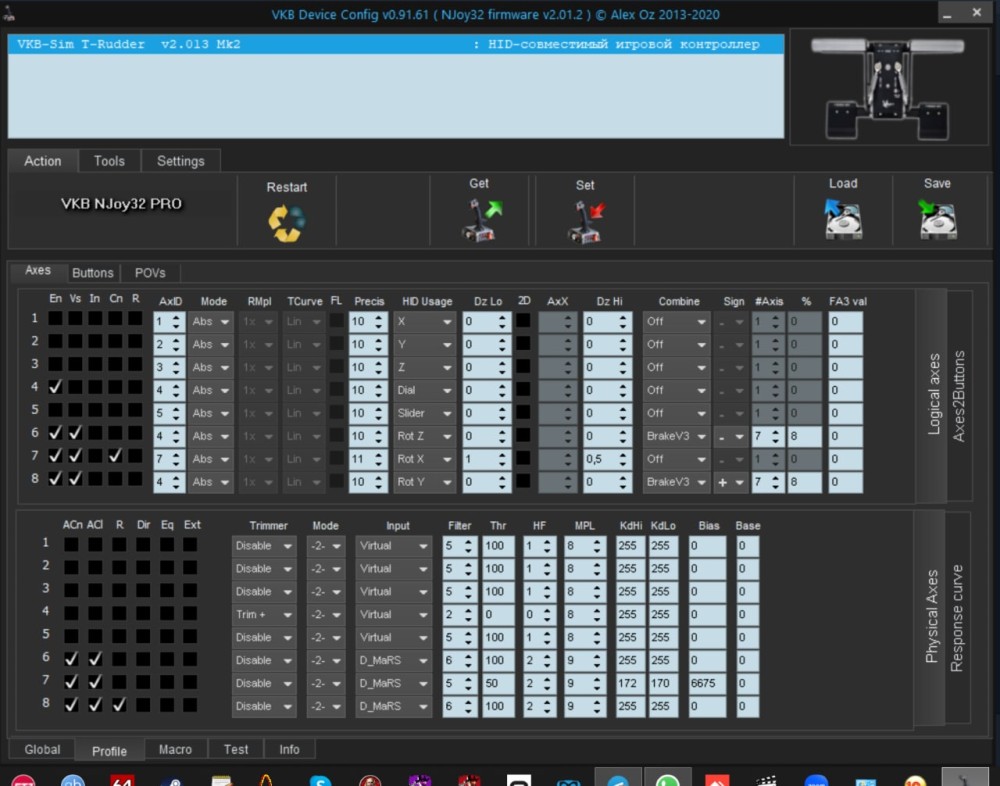Increase the AxID stepper for axis 1
This screenshot has height=786, width=1000.
[x=177, y=317]
